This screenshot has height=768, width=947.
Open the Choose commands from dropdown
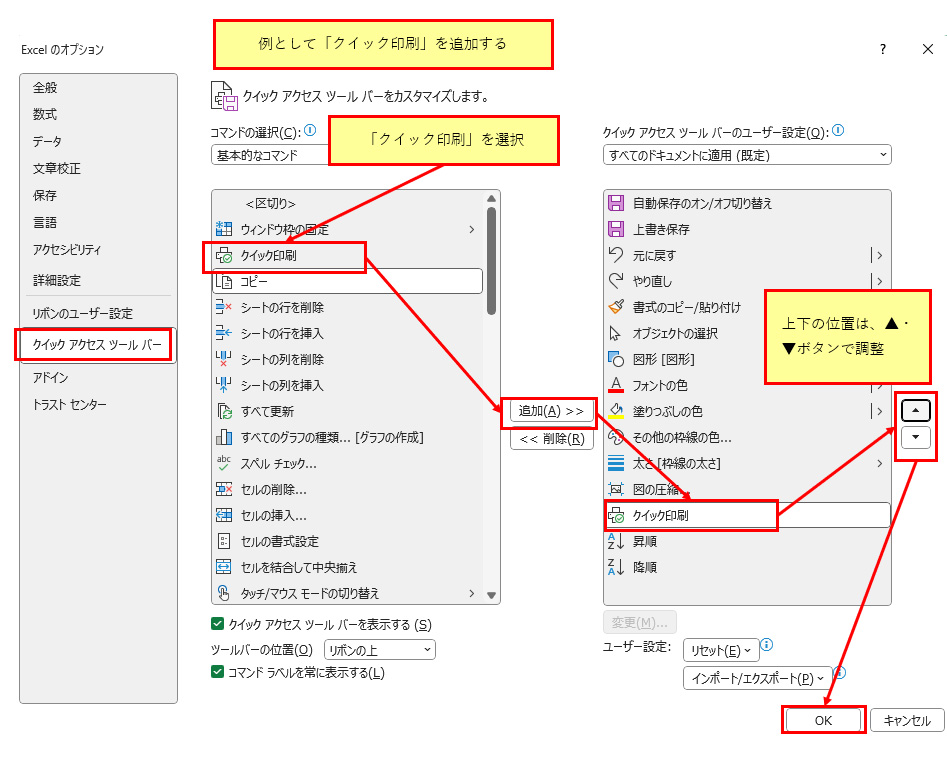pyautogui.click(x=270, y=155)
